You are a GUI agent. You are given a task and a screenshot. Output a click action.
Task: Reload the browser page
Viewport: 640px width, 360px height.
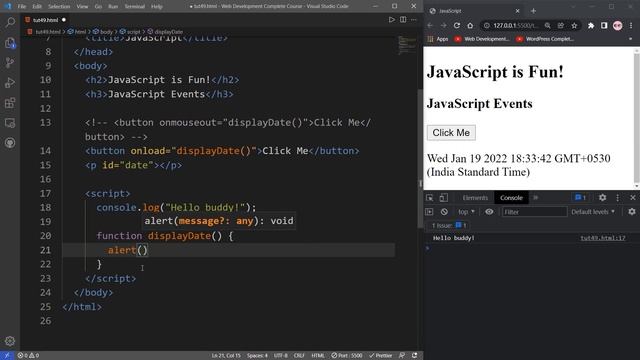[x=457, y=25]
